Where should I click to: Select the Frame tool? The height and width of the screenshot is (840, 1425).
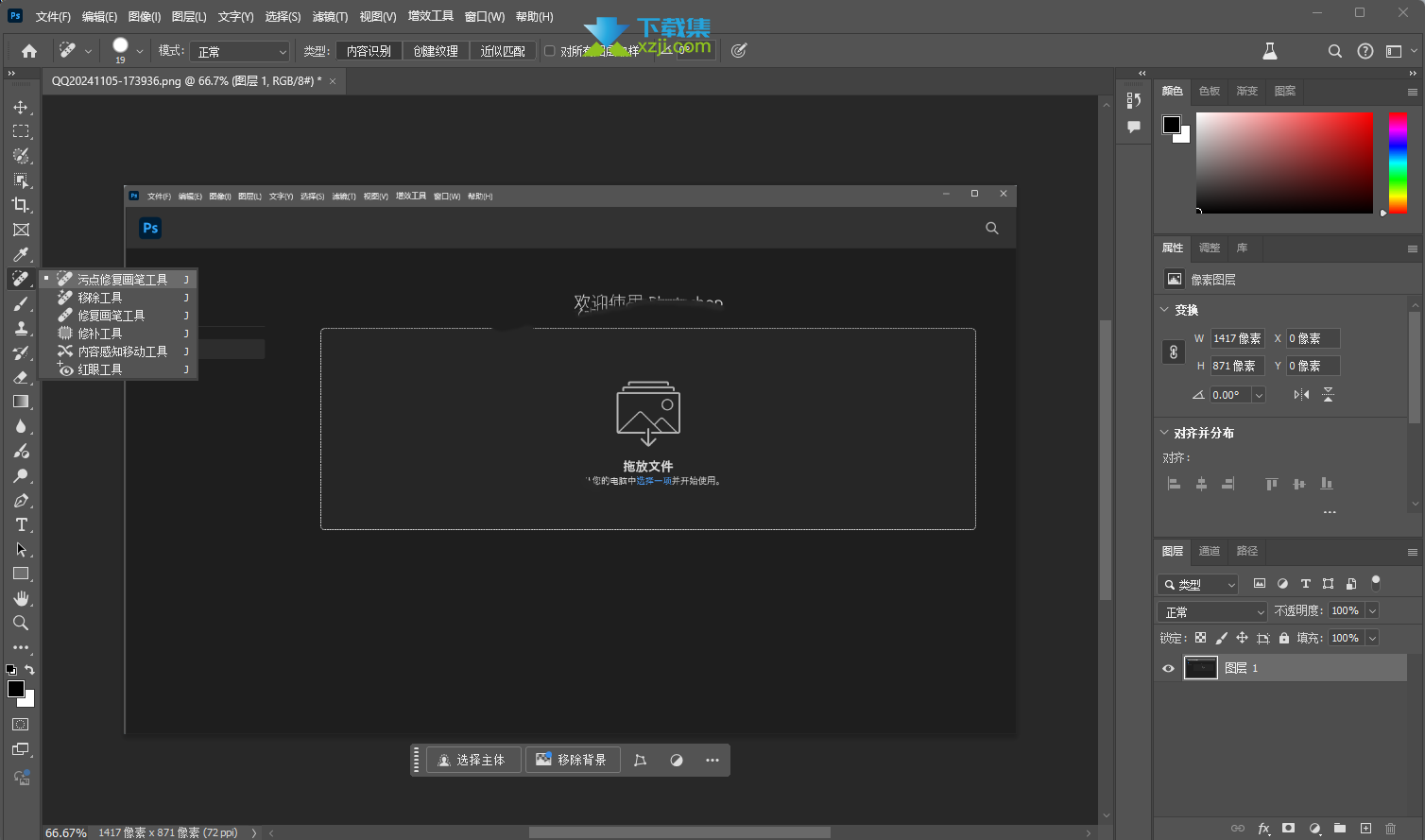pyautogui.click(x=21, y=230)
